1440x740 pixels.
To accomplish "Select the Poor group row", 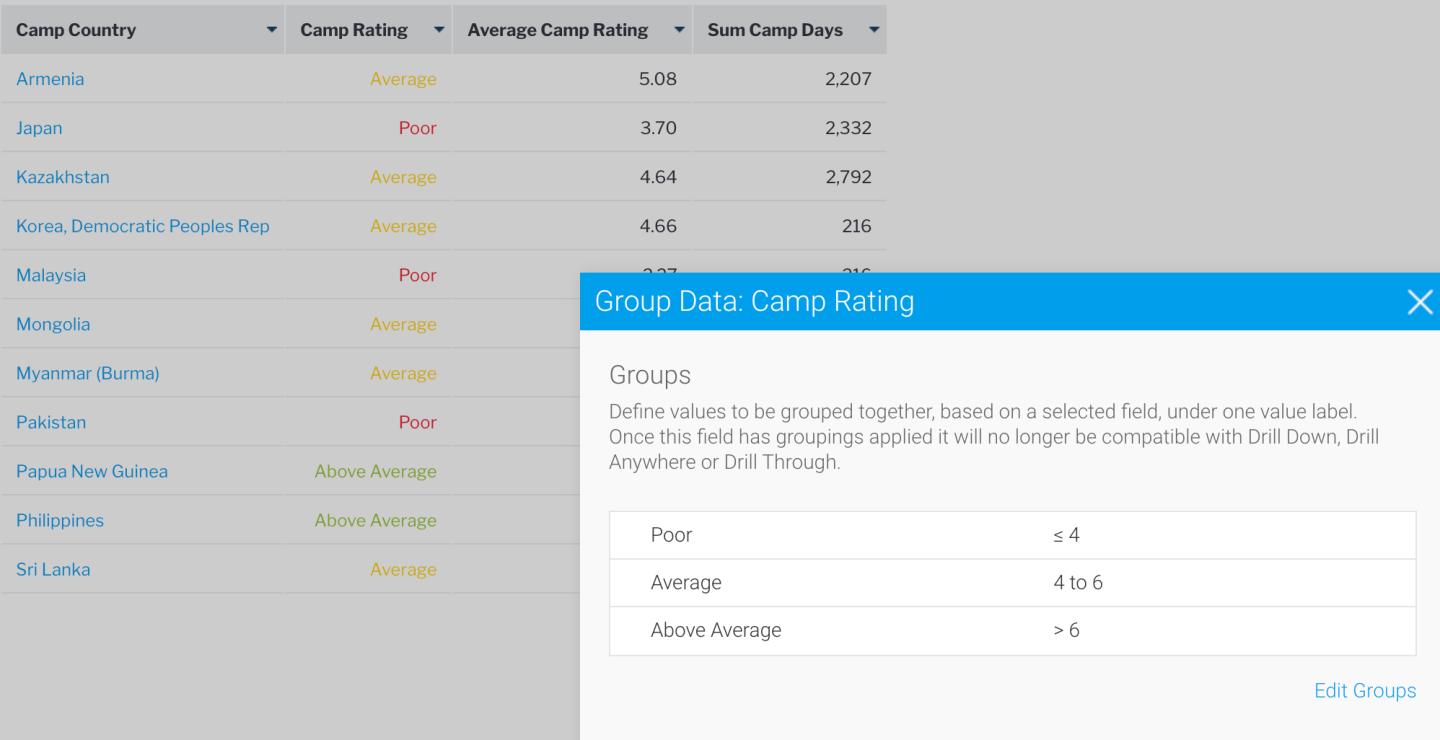I will pos(1012,535).
